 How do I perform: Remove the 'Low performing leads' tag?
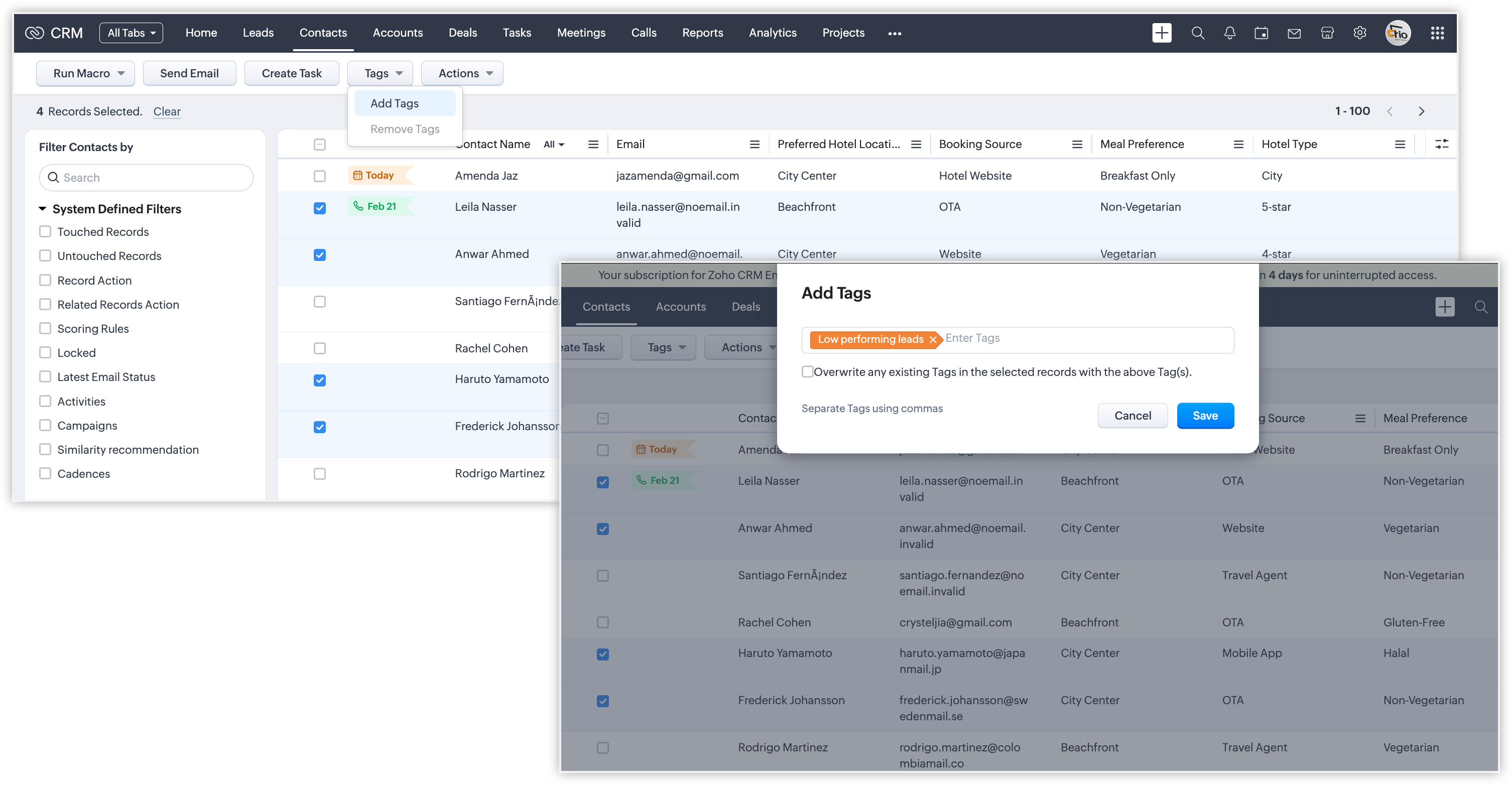tap(933, 339)
